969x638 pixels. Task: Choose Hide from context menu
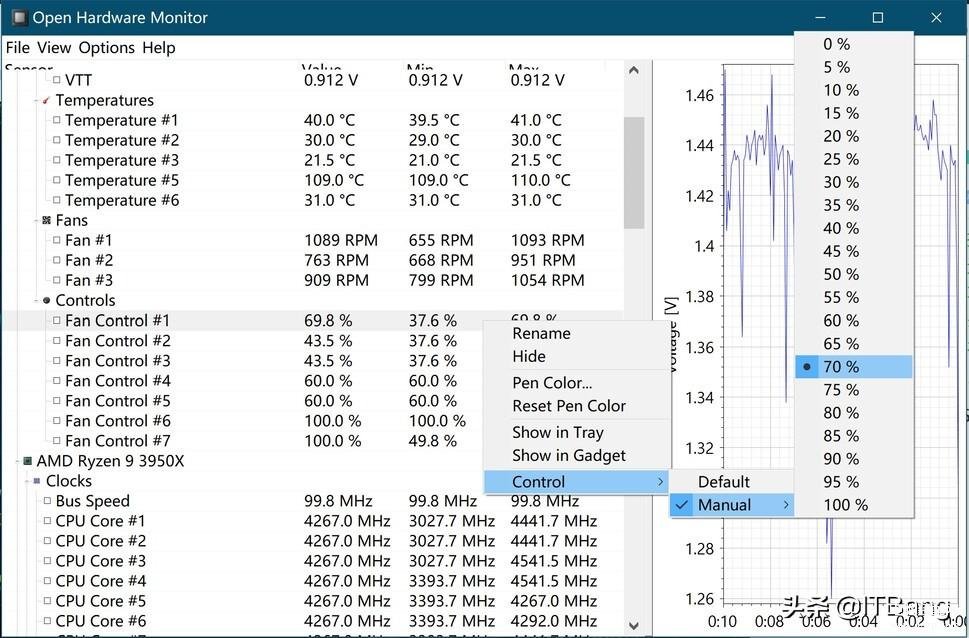[x=577, y=356]
